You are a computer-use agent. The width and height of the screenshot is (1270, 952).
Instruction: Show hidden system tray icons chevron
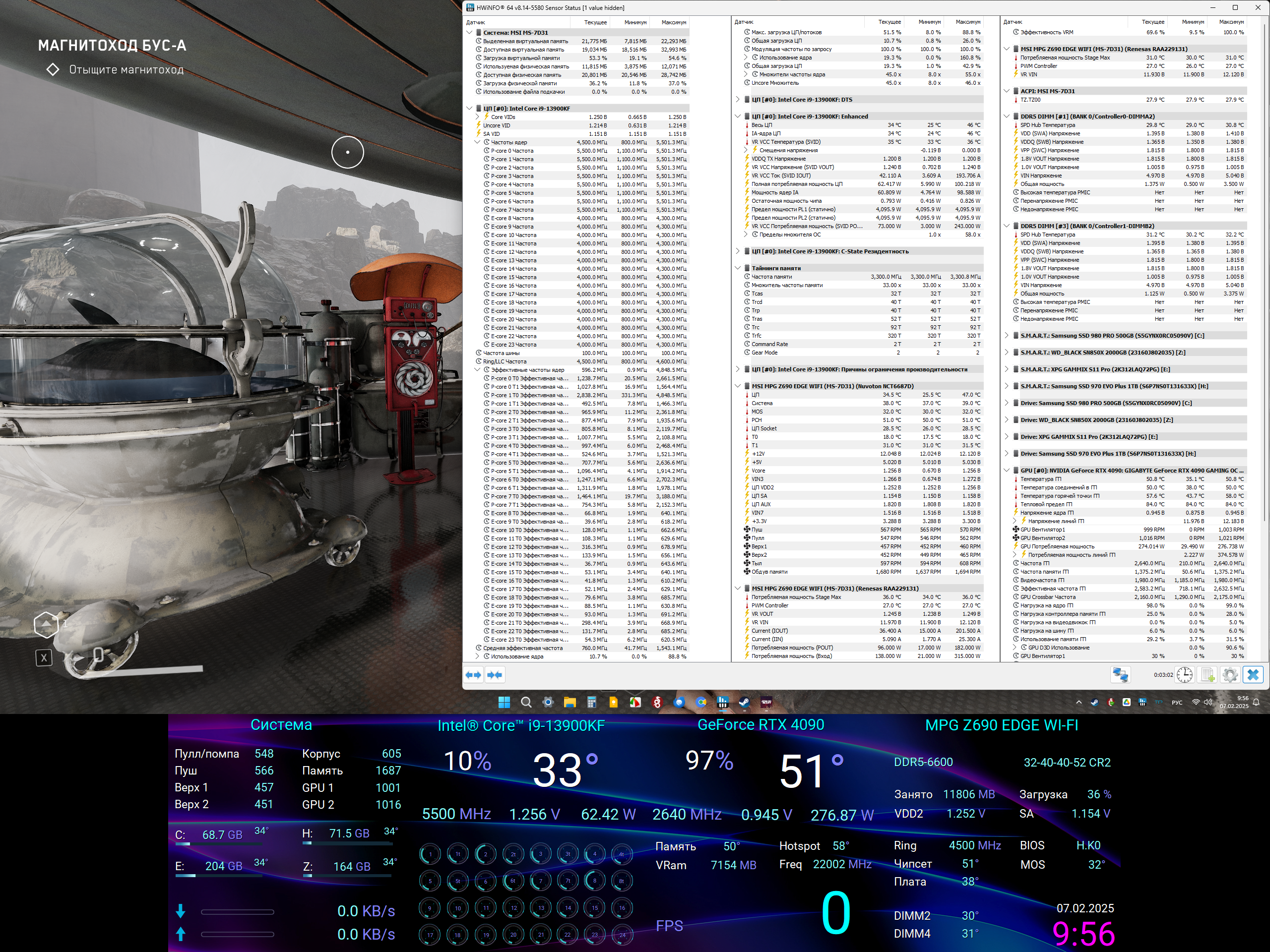[1079, 703]
